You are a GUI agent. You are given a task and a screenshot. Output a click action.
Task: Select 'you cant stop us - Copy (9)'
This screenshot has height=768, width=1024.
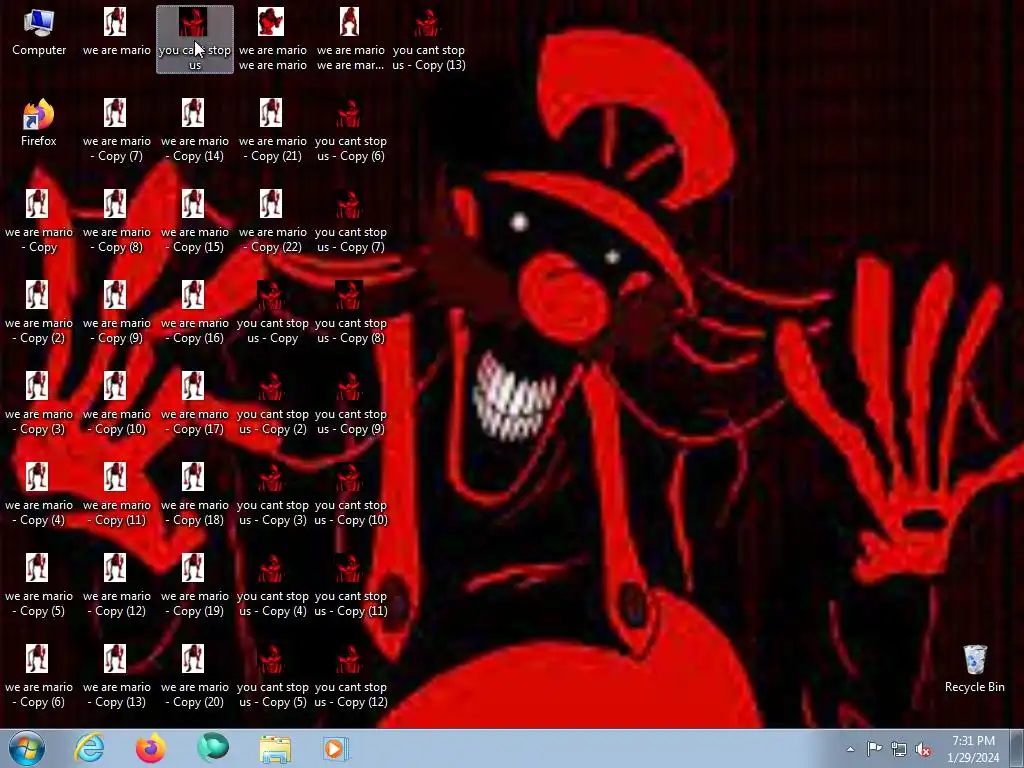point(351,403)
